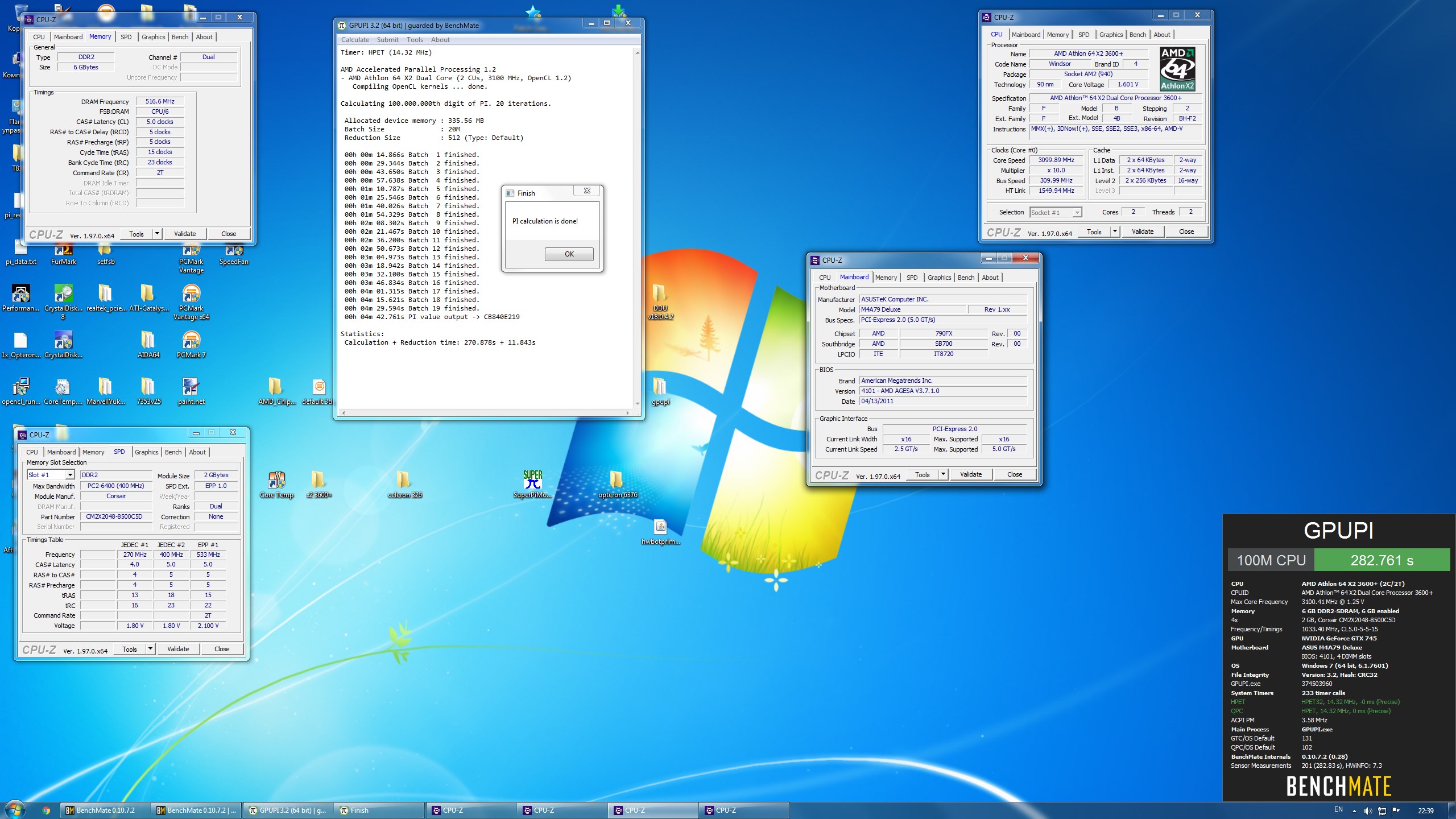Switch to Mainboard tab in SPD CPU-Z window
The width and height of the screenshot is (1456, 819).
coord(61,452)
